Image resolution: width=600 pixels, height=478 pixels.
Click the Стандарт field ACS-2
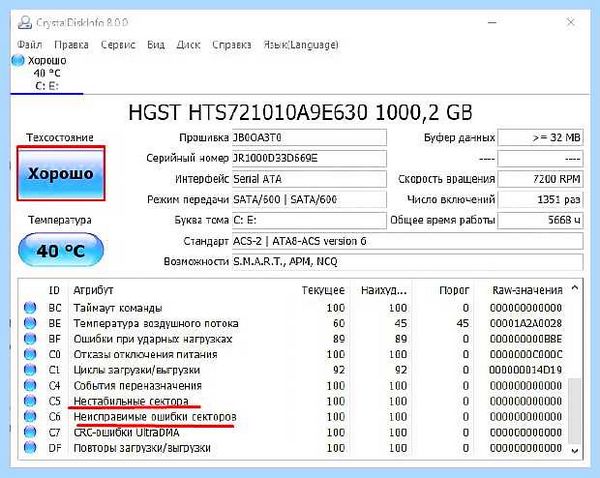tap(408, 241)
